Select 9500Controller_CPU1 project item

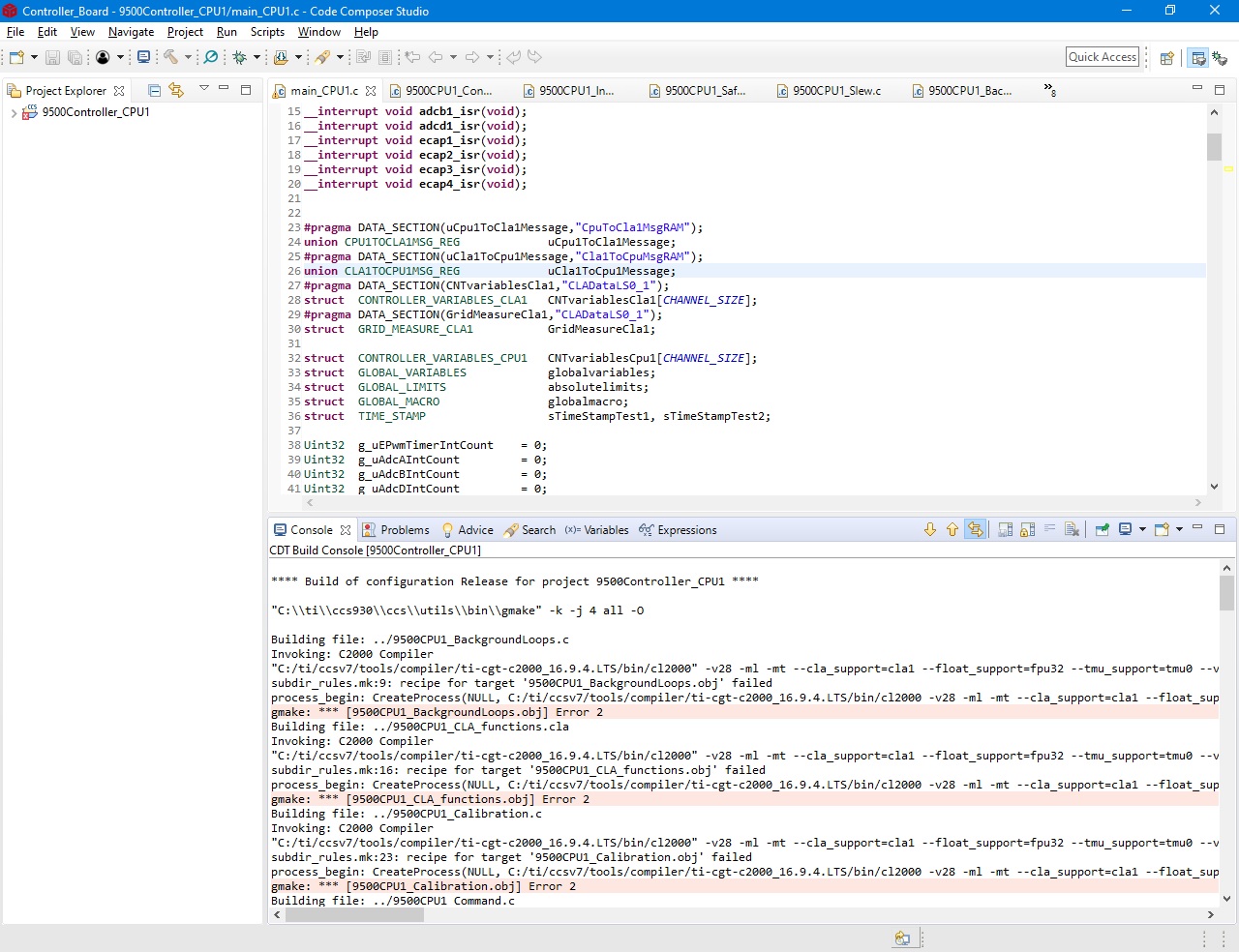pyautogui.click(x=96, y=112)
